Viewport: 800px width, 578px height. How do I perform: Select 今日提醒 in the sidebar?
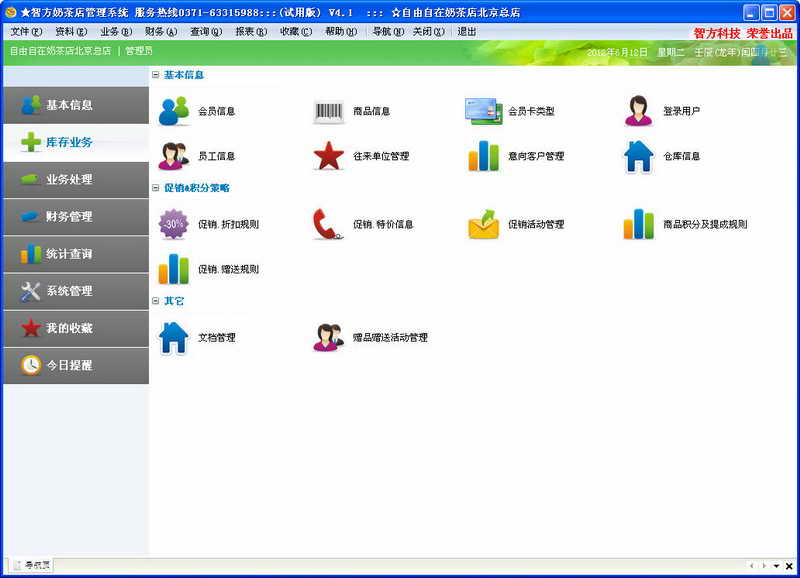pos(76,365)
